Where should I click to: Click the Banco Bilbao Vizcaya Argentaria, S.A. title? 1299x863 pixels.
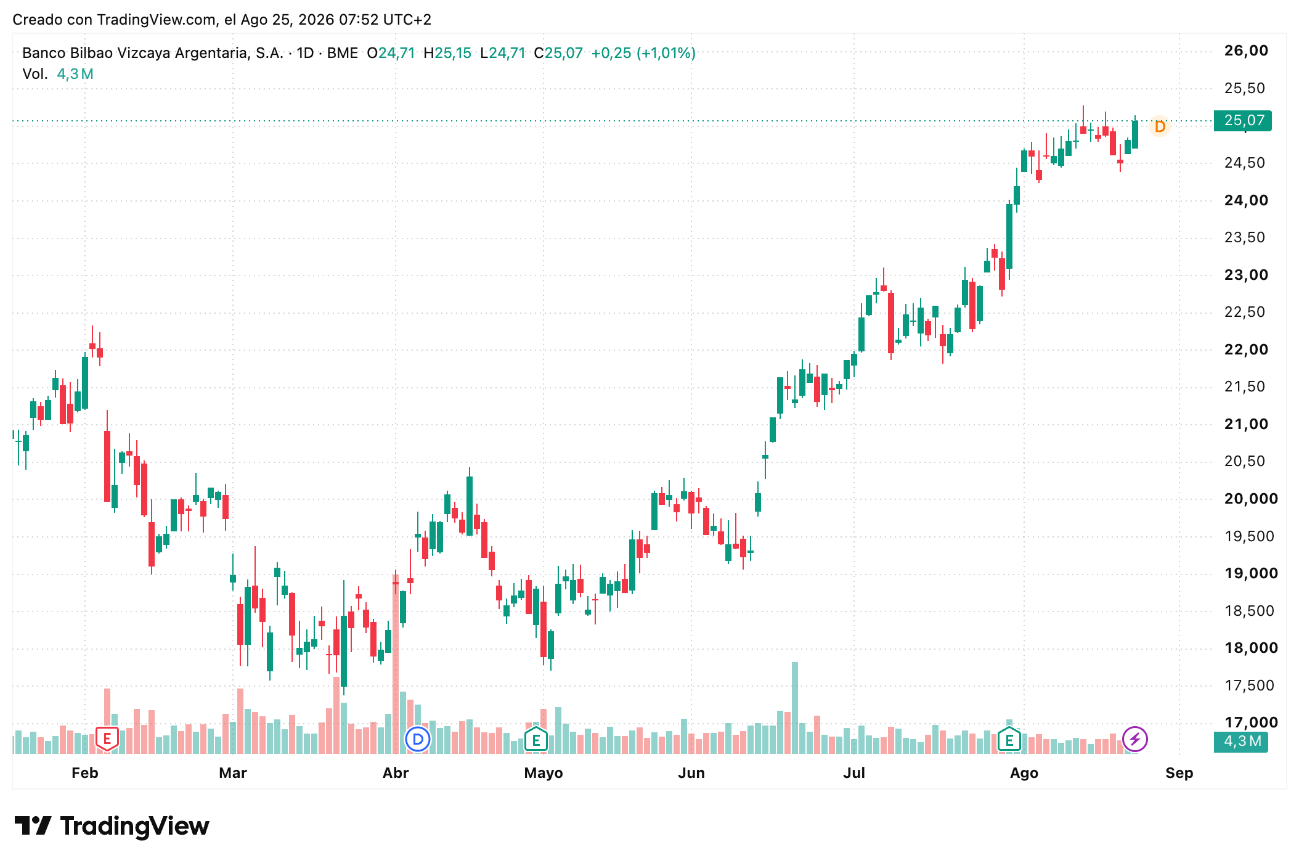pyautogui.click(x=152, y=53)
